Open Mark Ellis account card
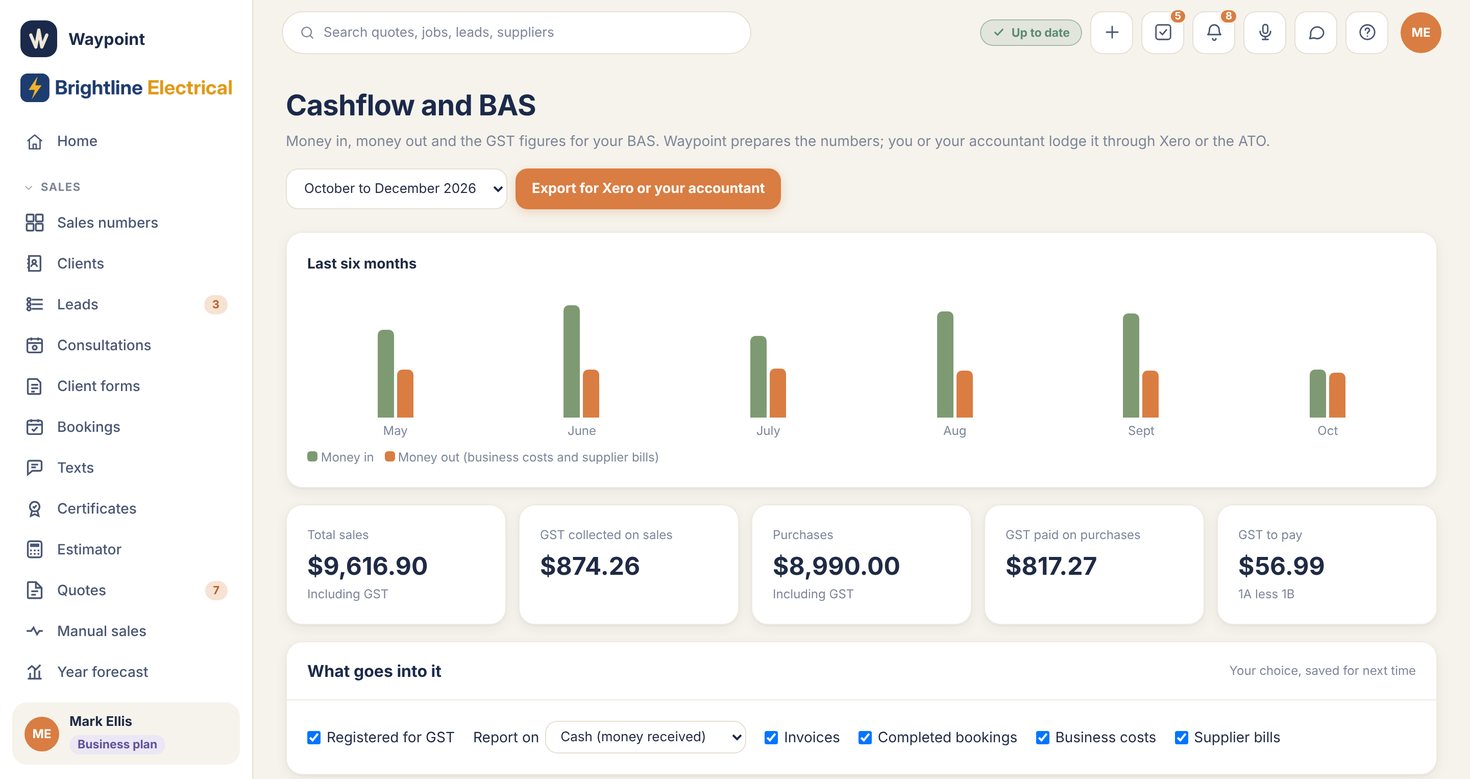1470x779 pixels. (126, 734)
